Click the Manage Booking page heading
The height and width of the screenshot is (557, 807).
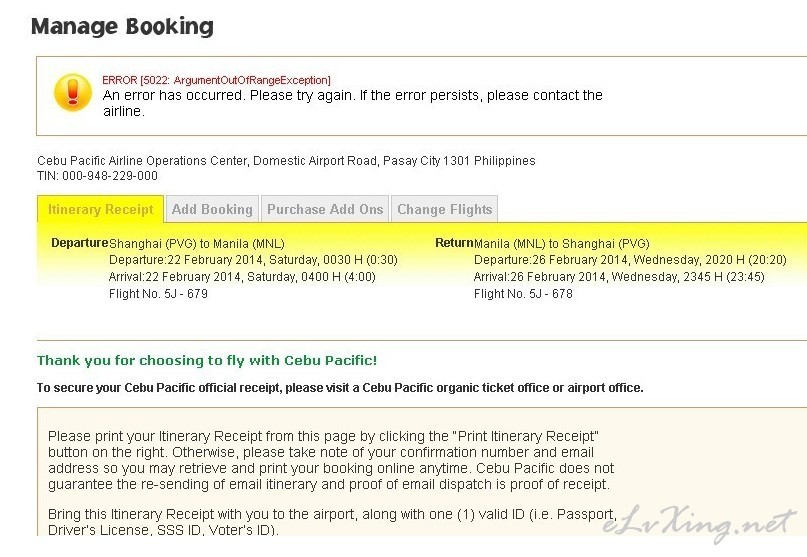tap(122, 26)
